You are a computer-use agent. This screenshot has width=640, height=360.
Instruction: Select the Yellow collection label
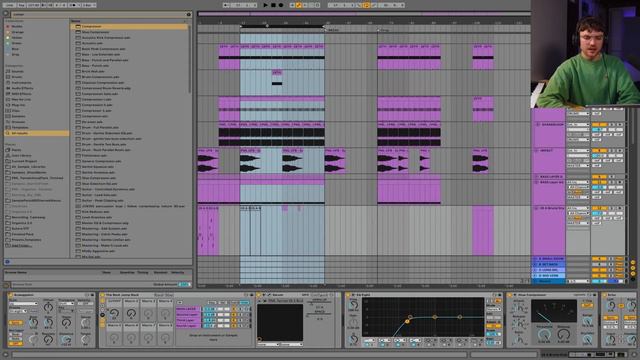tap(17, 38)
